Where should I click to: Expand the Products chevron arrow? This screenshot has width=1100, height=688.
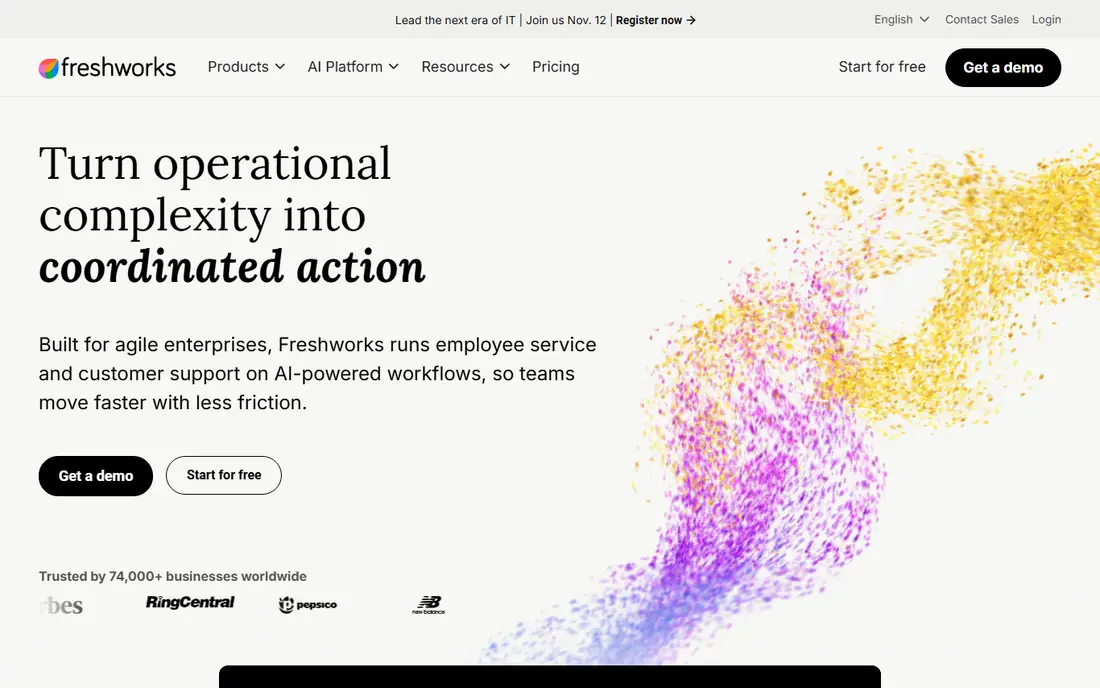point(280,67)
